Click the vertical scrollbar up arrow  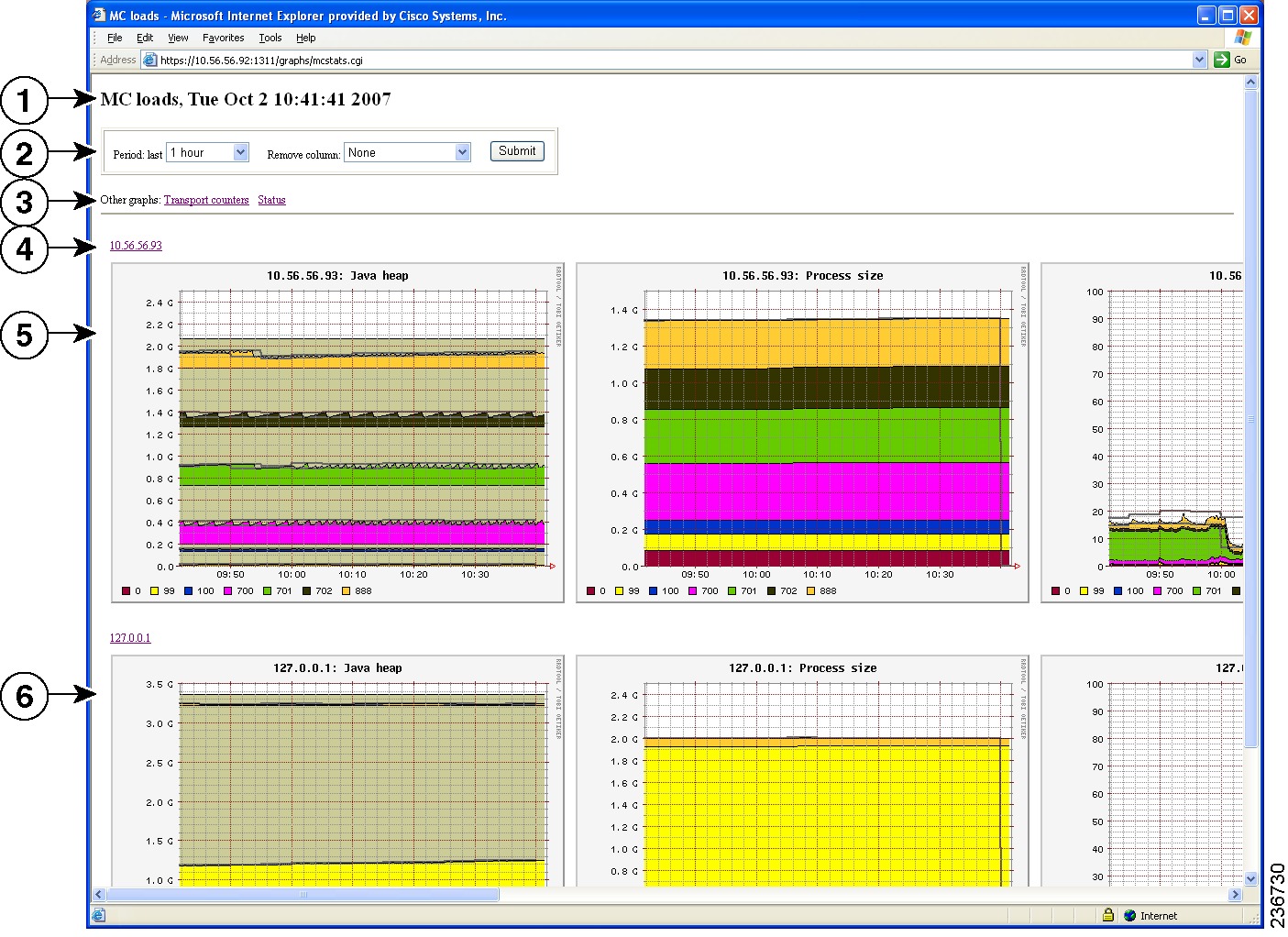(1251, 83)
